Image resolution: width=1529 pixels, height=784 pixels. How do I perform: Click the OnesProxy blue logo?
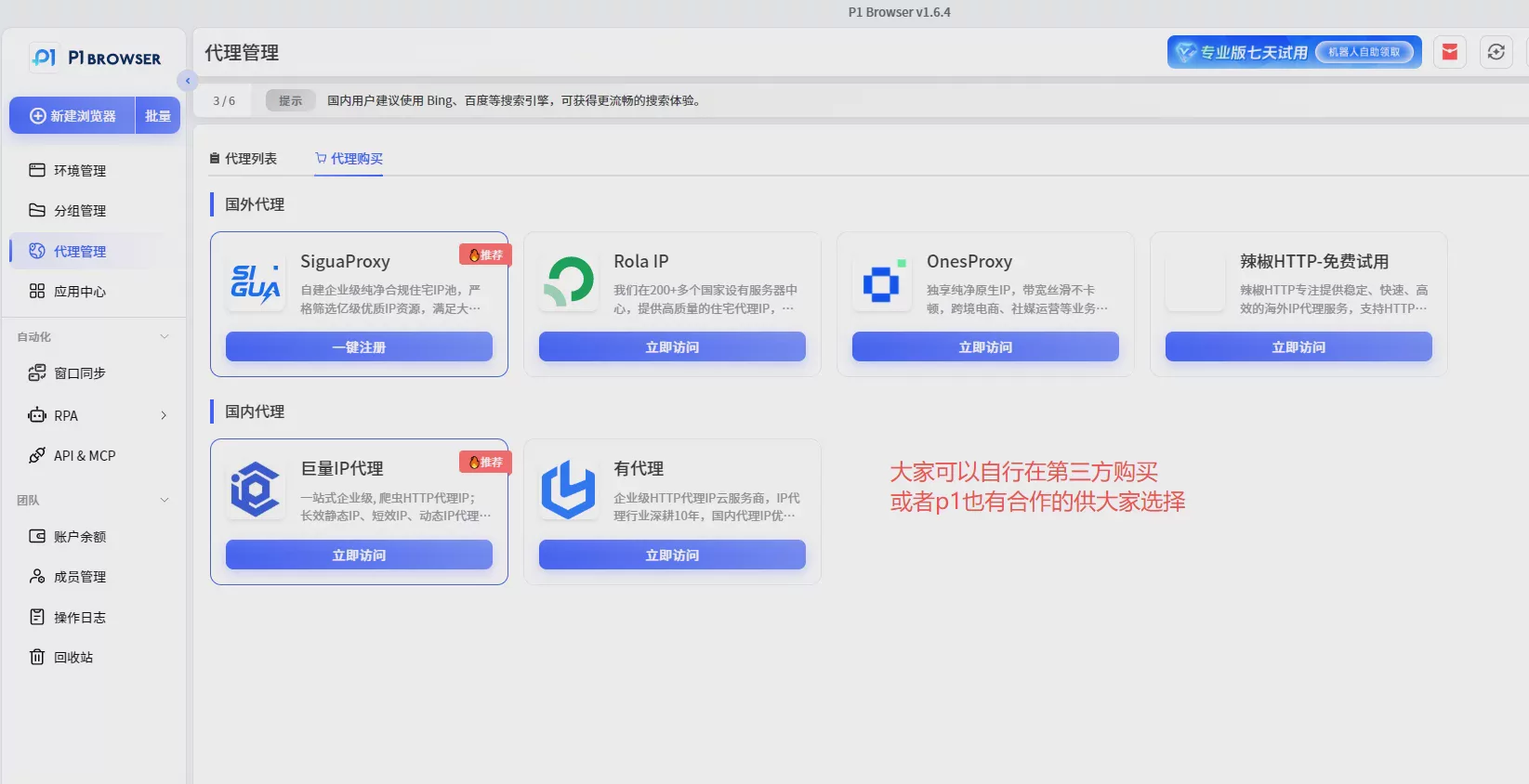coord(882,281)
